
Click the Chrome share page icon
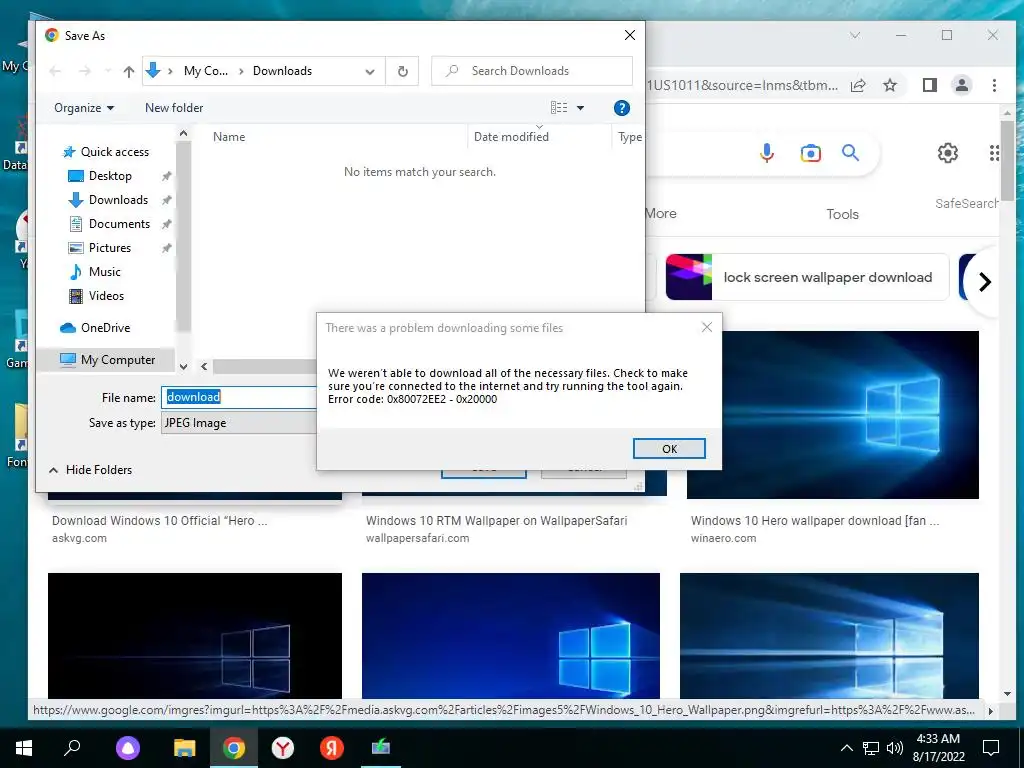click(x=858, y=85)
